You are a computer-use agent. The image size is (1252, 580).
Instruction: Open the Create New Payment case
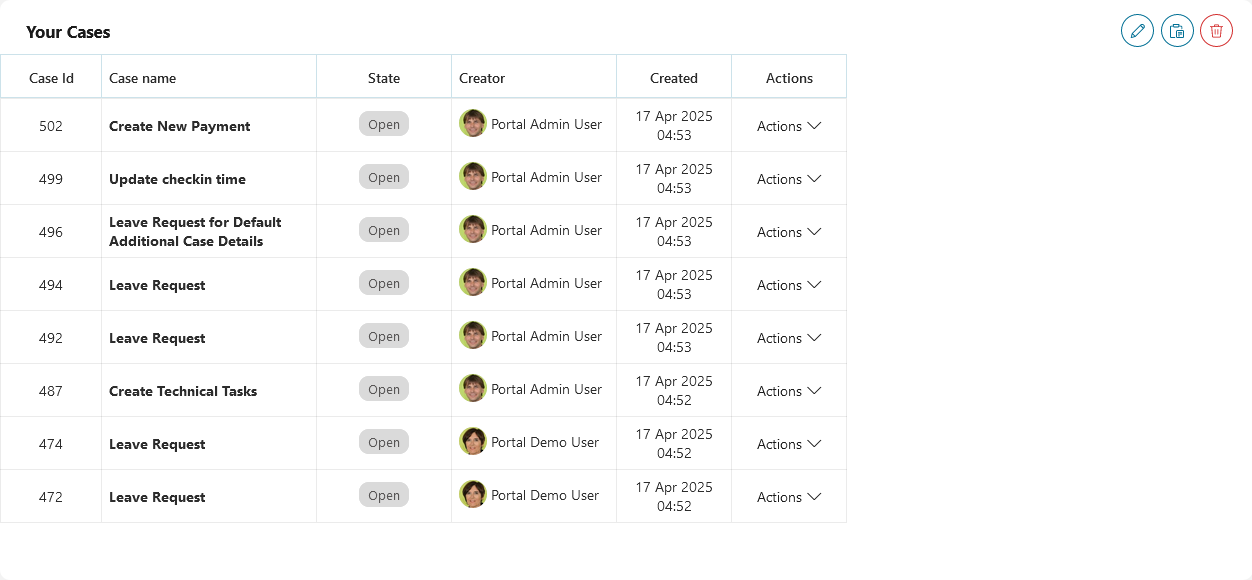pyautogui.click(x=180, y=126)
